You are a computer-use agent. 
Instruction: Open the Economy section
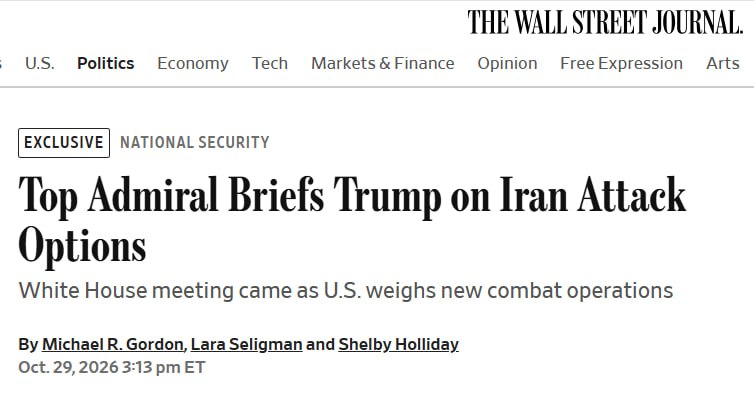(193, 63)
